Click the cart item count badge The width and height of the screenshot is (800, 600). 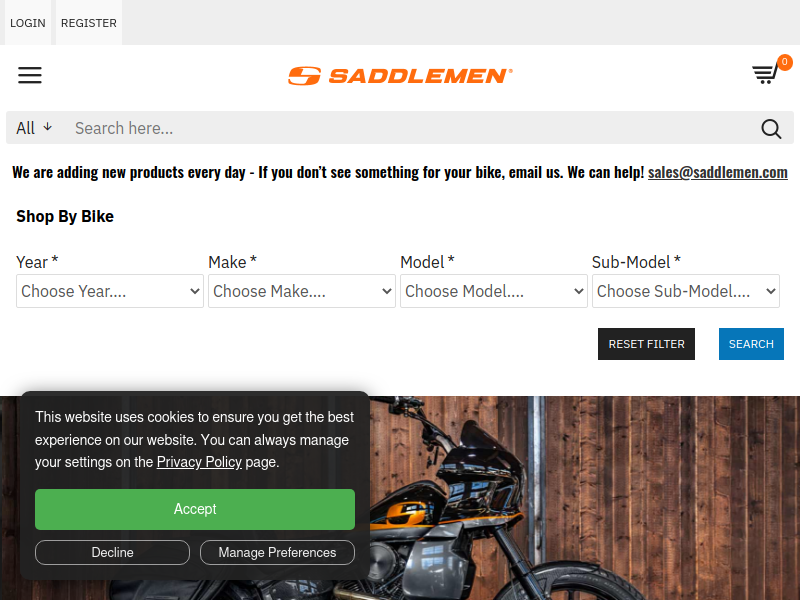point(784,62)
